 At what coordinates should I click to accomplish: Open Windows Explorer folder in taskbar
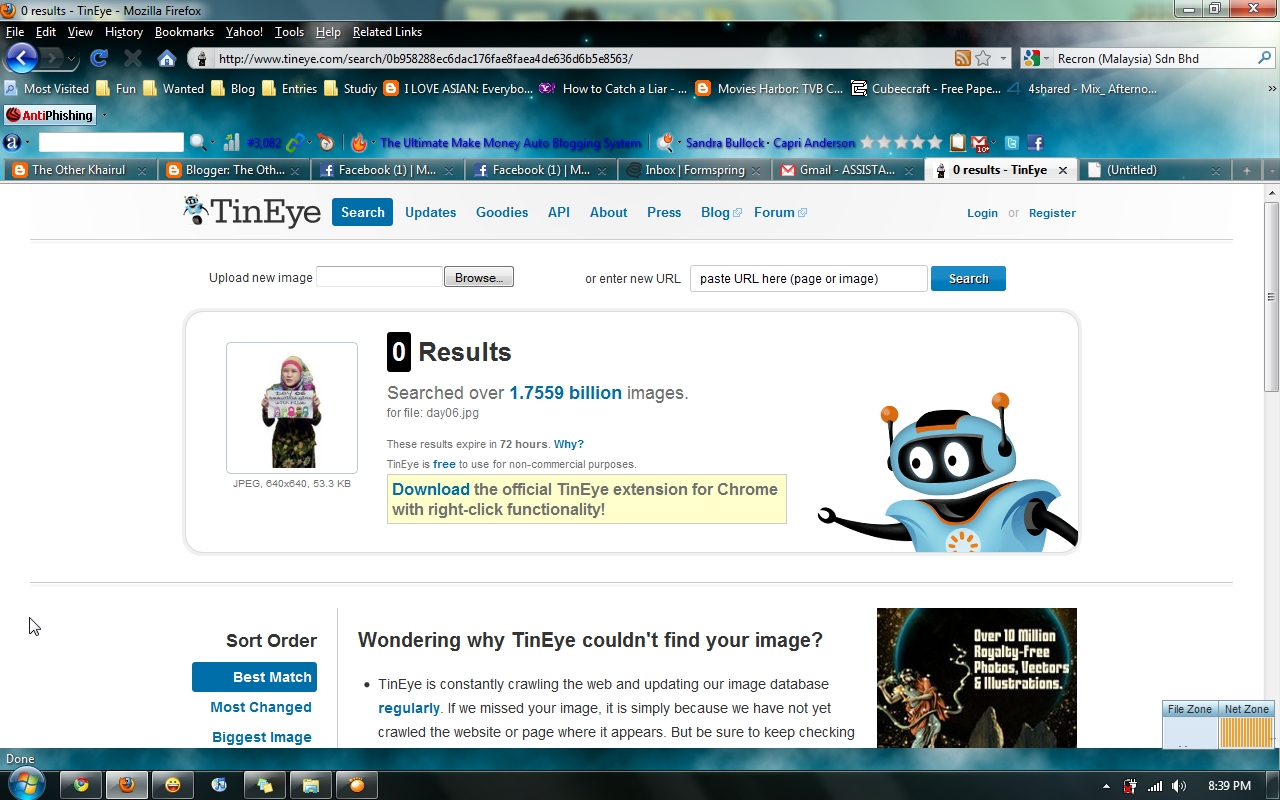pos(311,785)
